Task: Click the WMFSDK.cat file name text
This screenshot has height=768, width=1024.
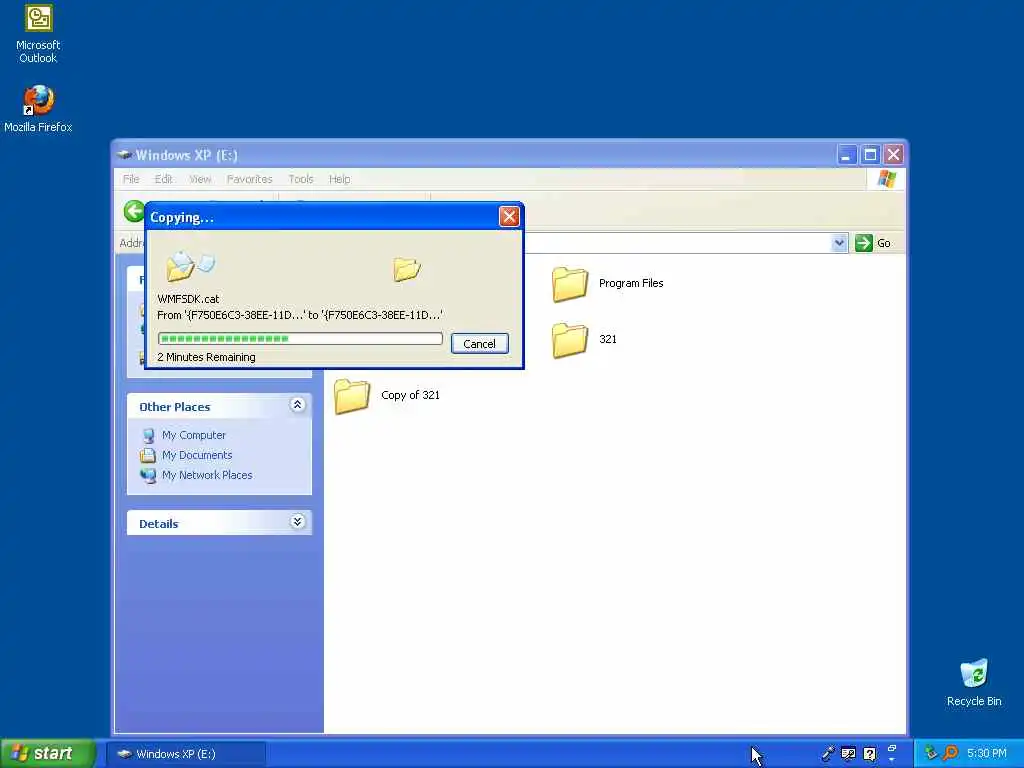Action: (x=188, y=299)
